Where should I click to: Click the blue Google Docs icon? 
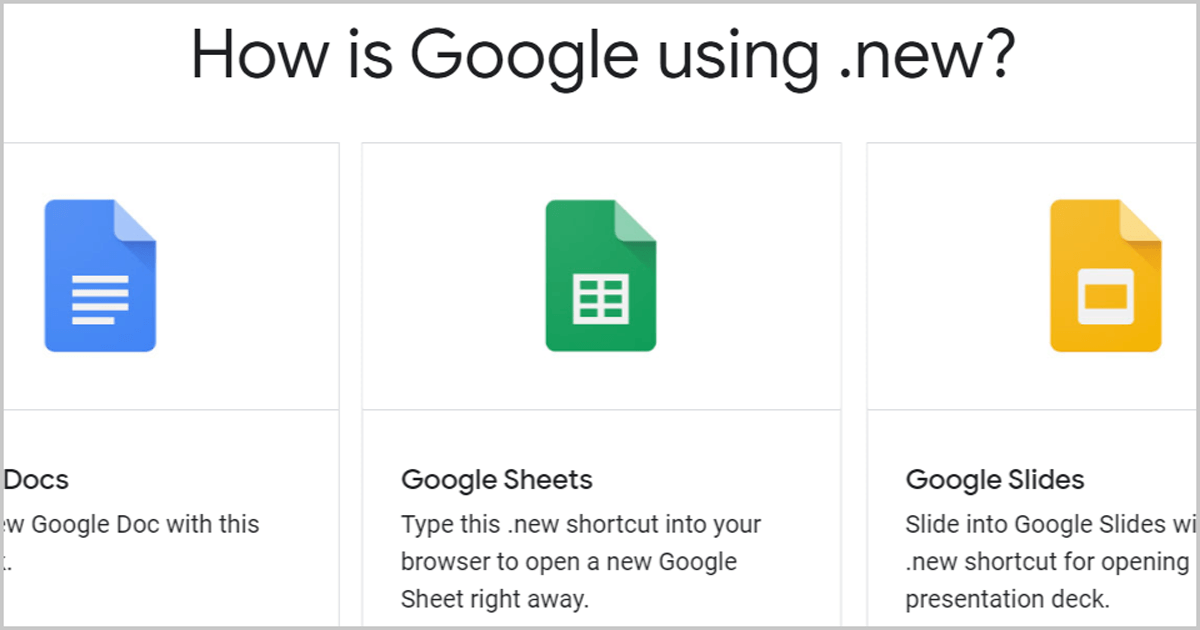point(100,276)
